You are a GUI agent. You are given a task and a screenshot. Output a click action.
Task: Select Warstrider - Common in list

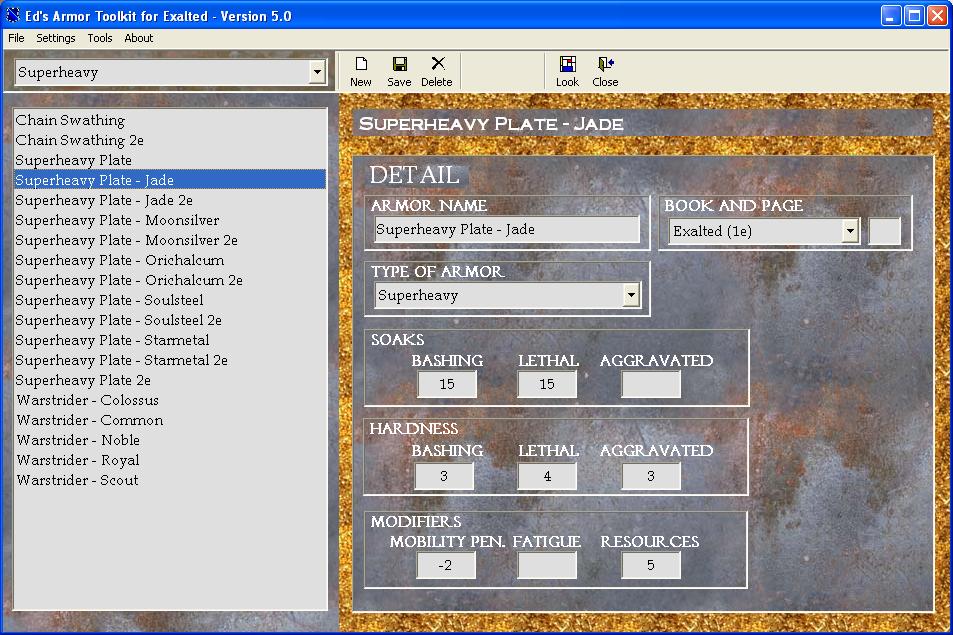(170, 420)
